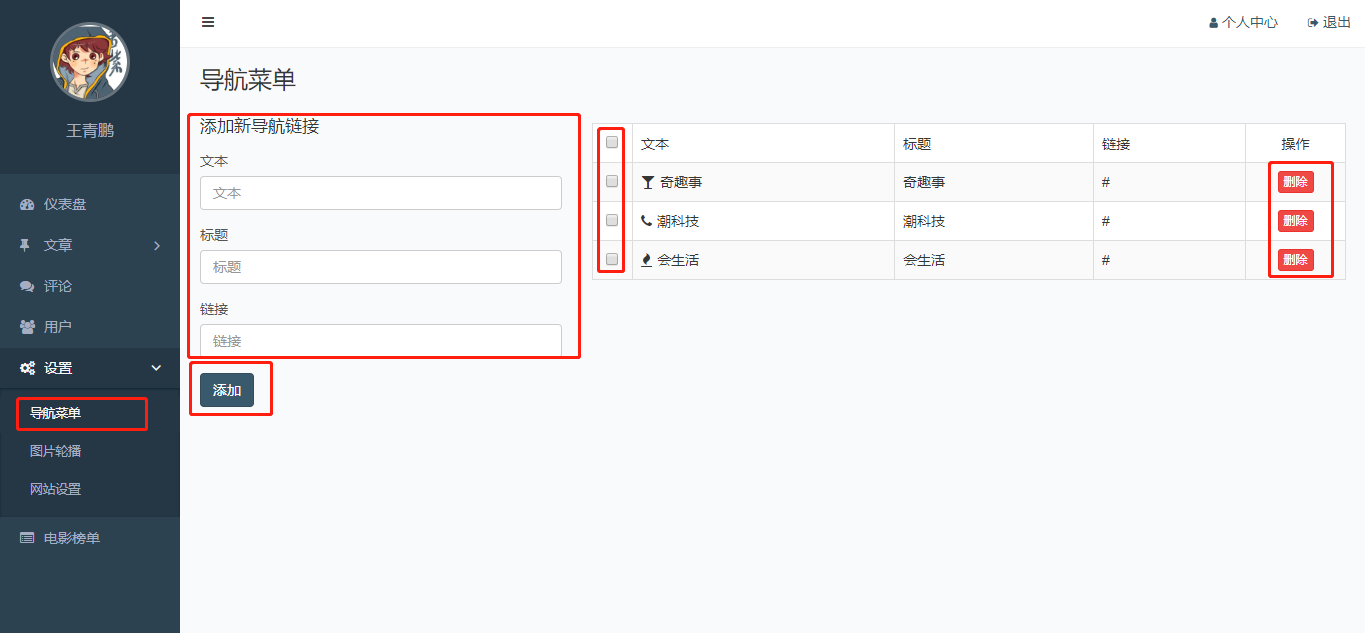This screenshot has width=1365, height=633.
Task: Delete the 潮科技 navigation entry
Action: click(x=1295, y=221)
